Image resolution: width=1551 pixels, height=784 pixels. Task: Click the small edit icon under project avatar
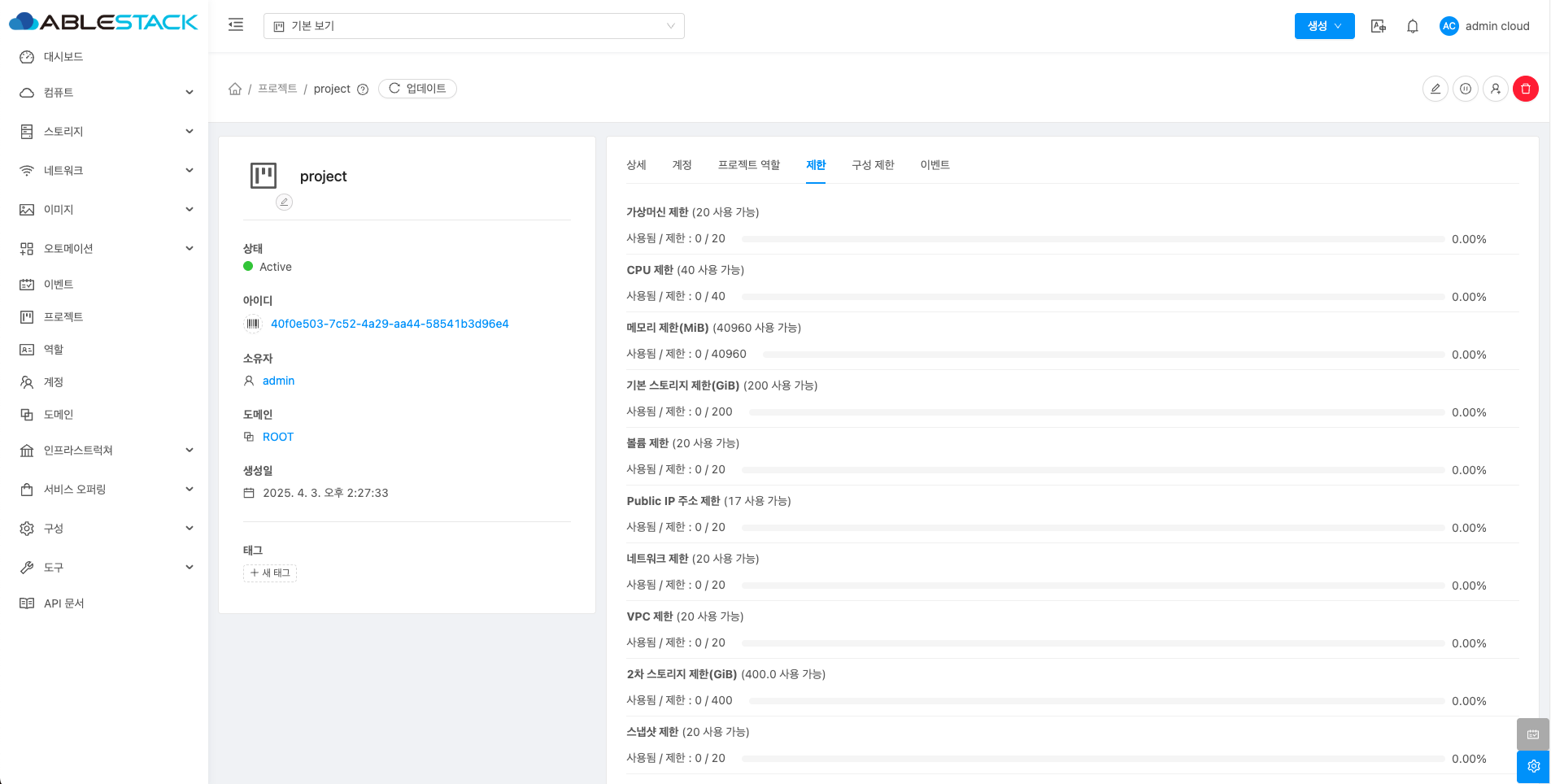tap(284, 202)
